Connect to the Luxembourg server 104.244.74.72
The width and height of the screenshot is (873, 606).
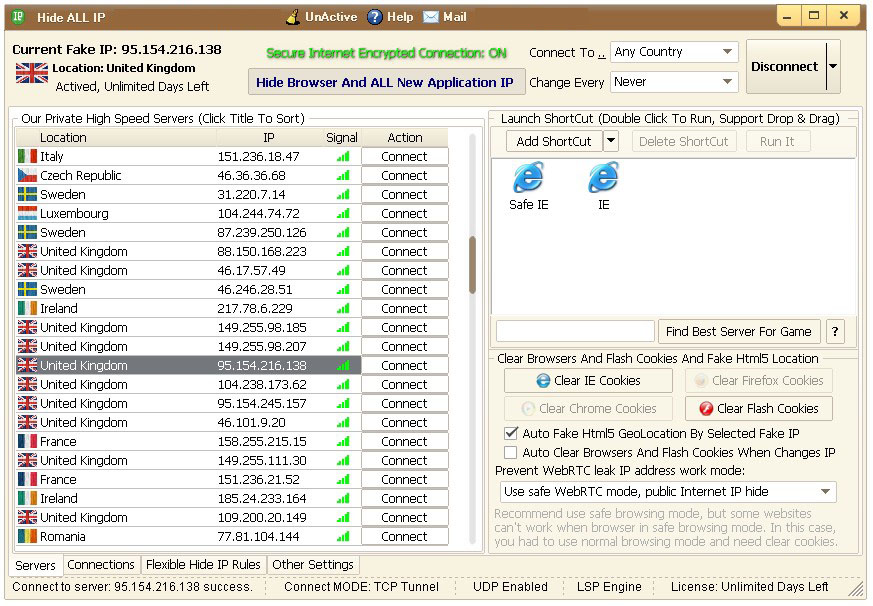pyautogui.click(x=405, y=213)
